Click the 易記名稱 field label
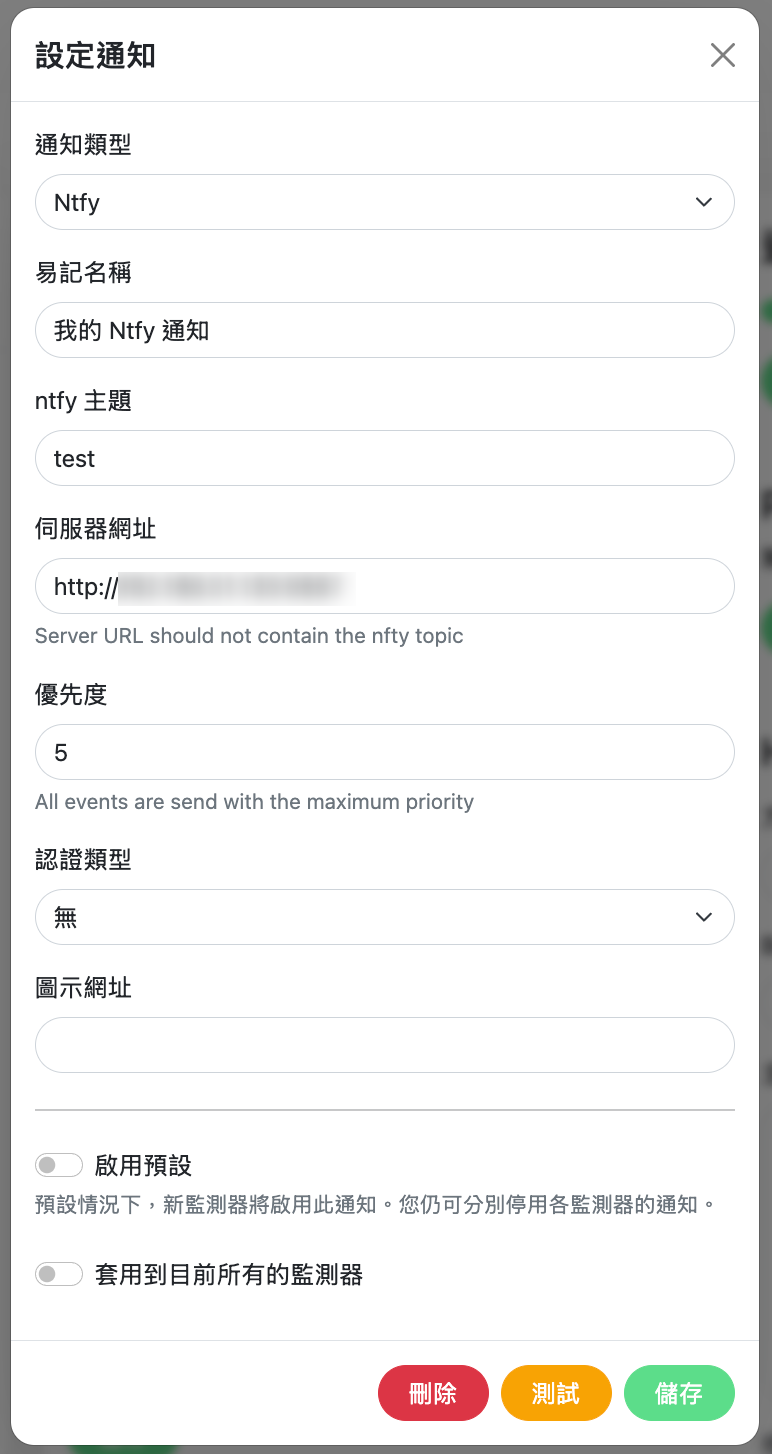Screen dimensions: 772x1454 coord(83,273)
